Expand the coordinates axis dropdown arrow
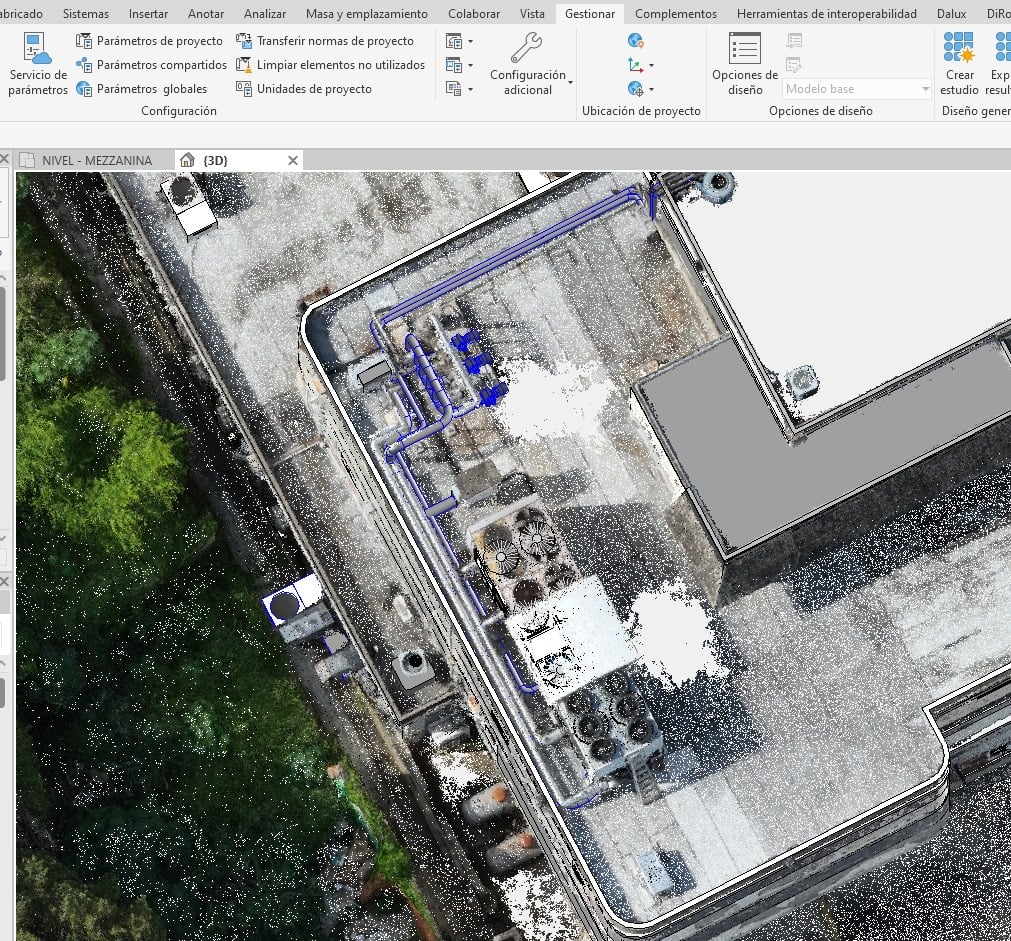Viewport: 1011px width, 941px height. [x=651, y=65]
